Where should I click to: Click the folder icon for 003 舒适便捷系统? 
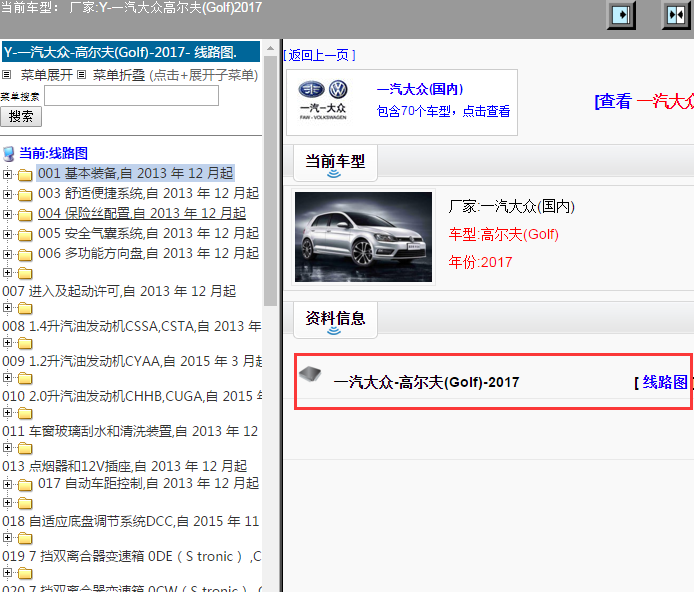25,195
